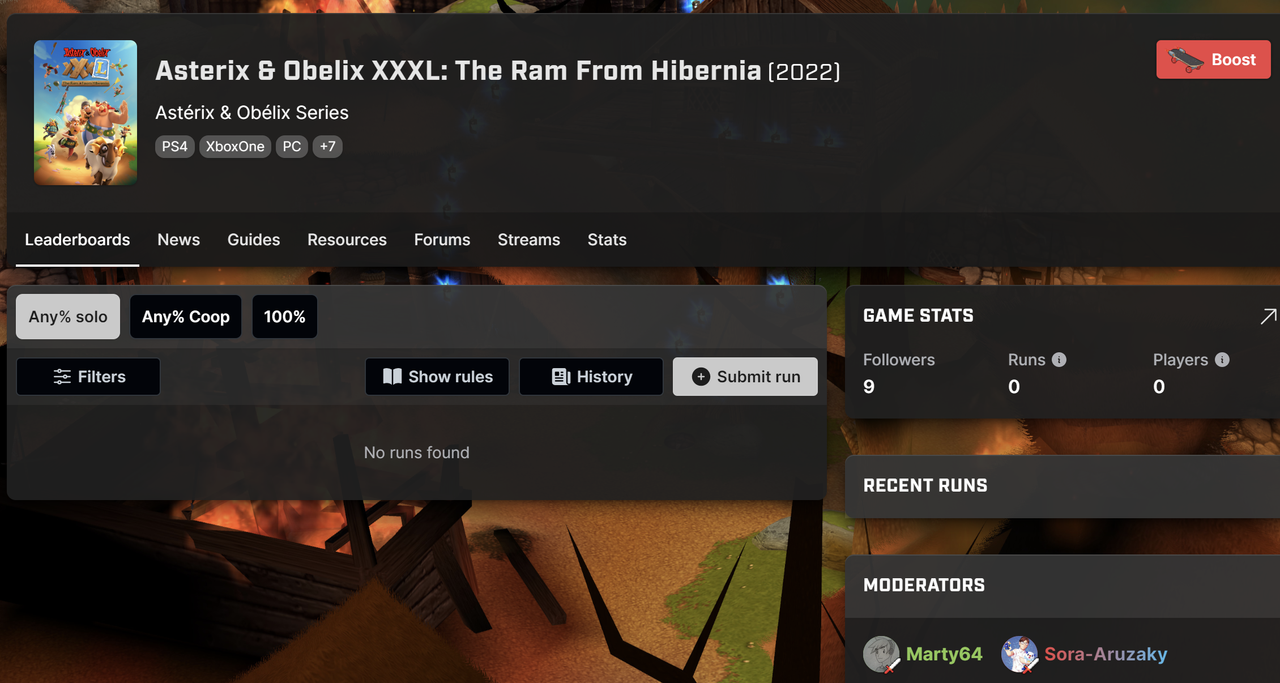Filter by the PS4 platform tag

pos(174,146)
